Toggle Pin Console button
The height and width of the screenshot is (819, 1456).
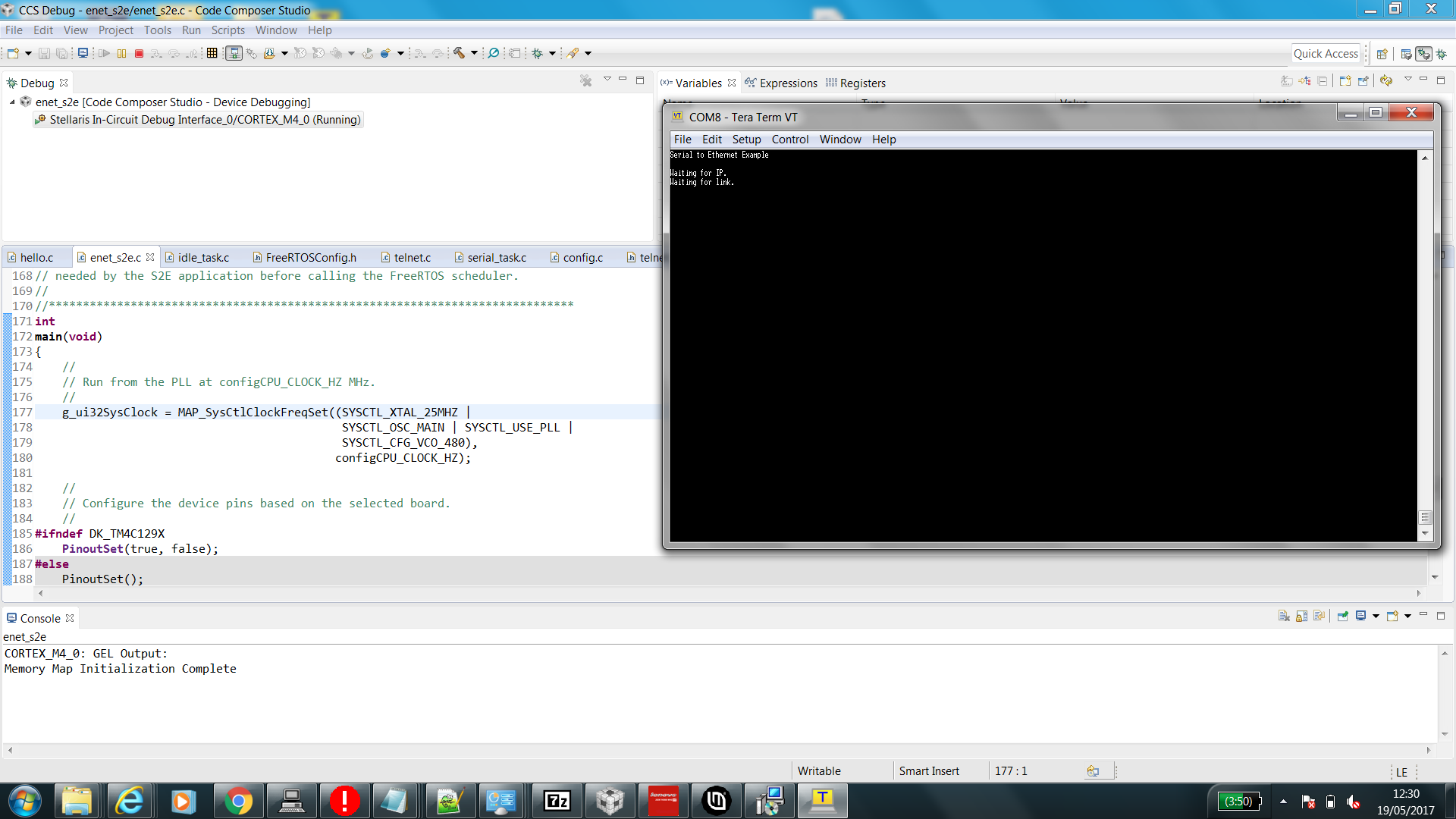(1343, 616)
